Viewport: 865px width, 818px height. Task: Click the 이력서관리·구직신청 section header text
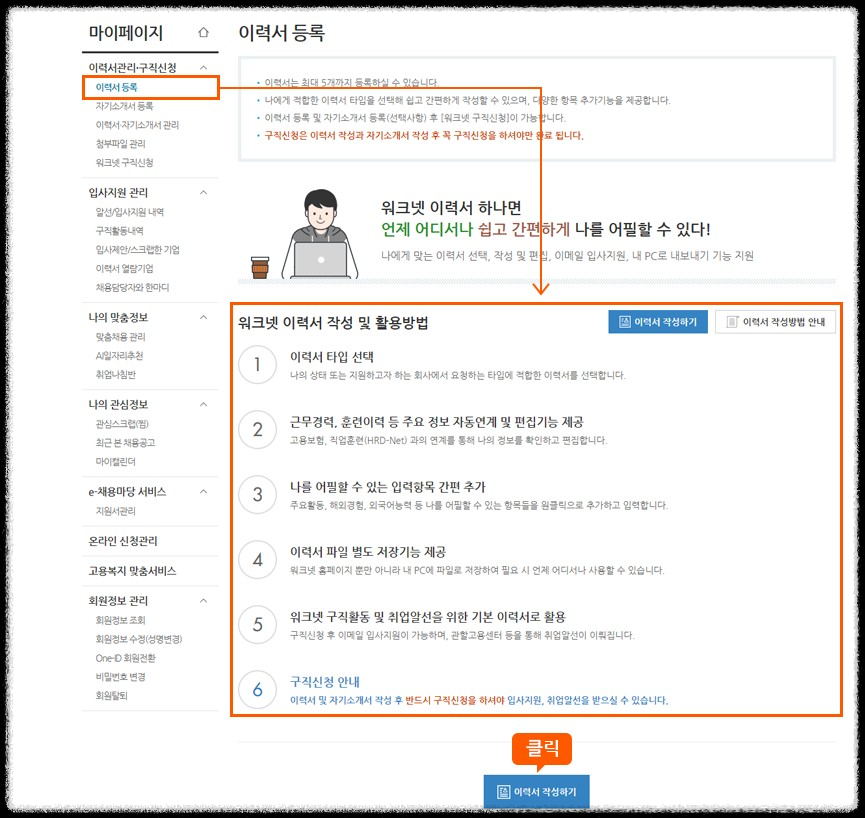[x=132, y=67]
